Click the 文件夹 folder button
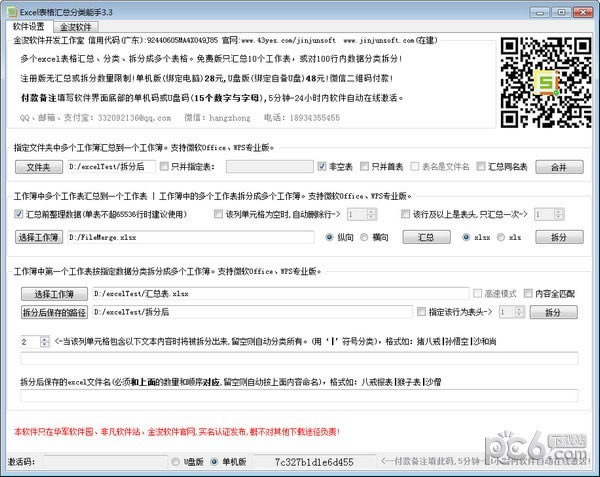The height and width of the screenshot is (477, 600). [39, 167]
